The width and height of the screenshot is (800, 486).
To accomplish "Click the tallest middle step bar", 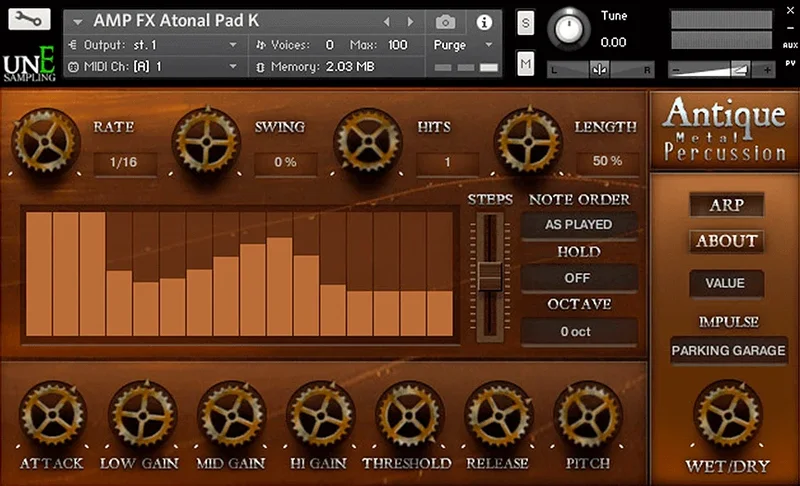I will point(279,287).
